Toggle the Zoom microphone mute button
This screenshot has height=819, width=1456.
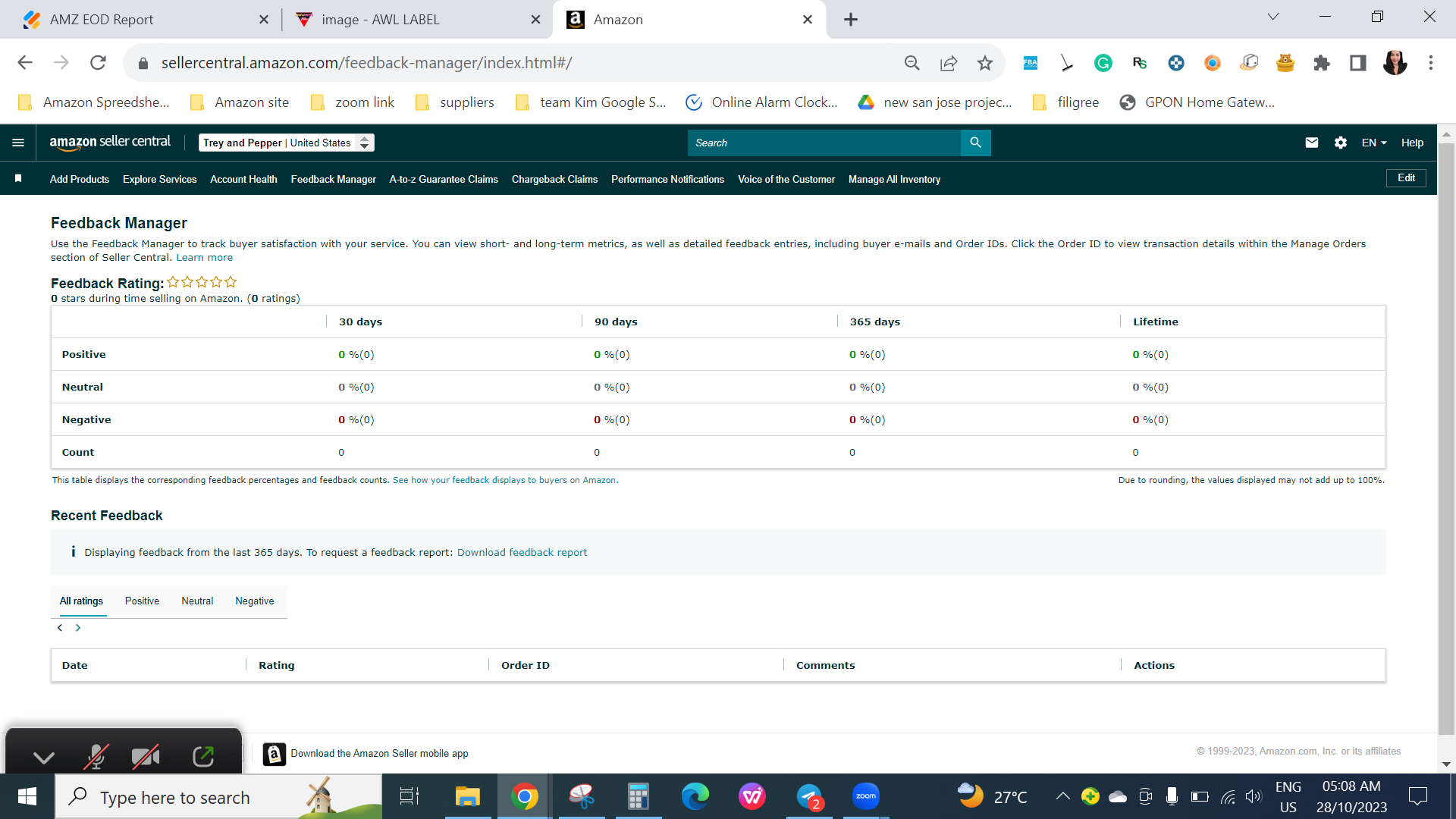(96, 756)
